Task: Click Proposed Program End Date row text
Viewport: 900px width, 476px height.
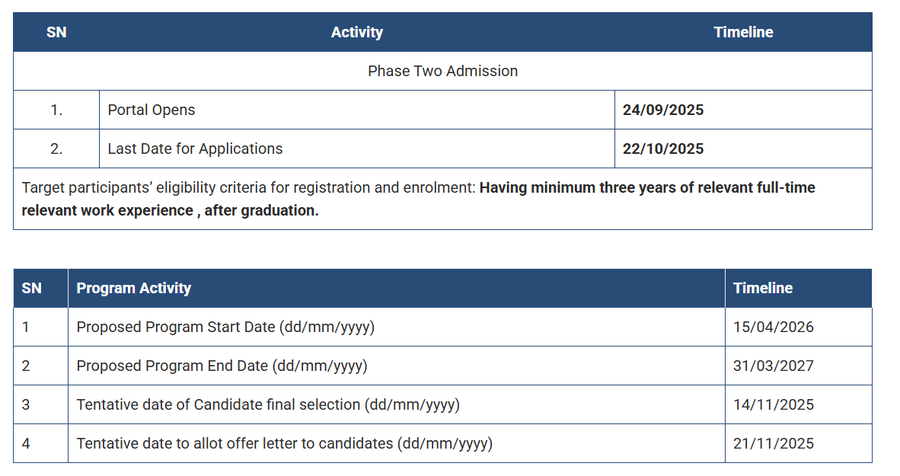Action: click(x=222, y=366)
